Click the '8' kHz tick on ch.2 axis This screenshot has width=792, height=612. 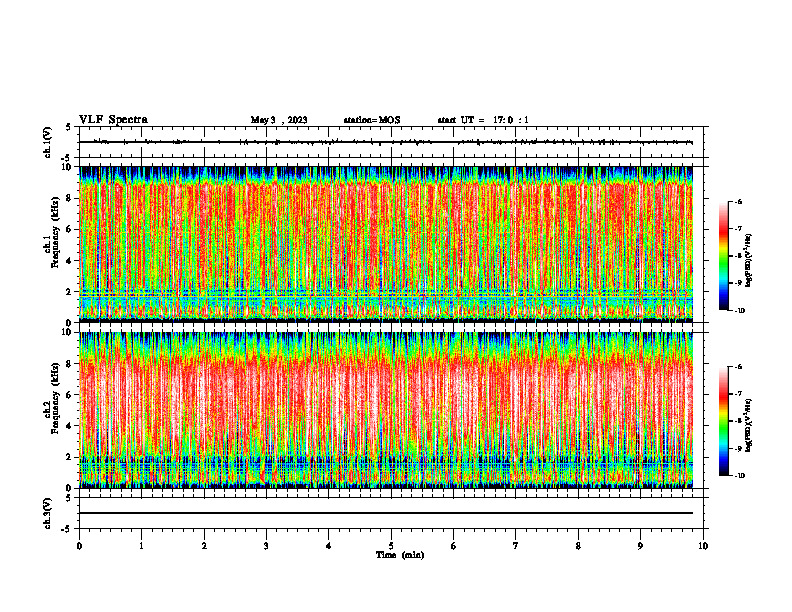tap(70, 364)
